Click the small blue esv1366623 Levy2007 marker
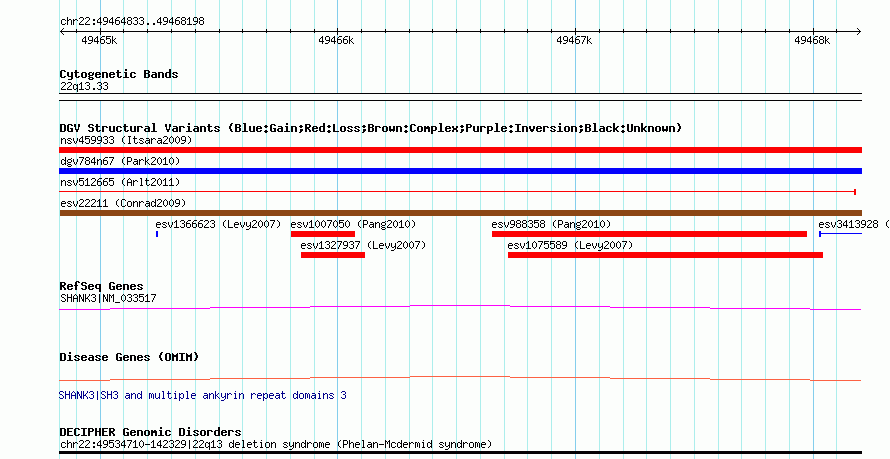Viewport: 890px width, 459px height. click(x=157, y=234)
